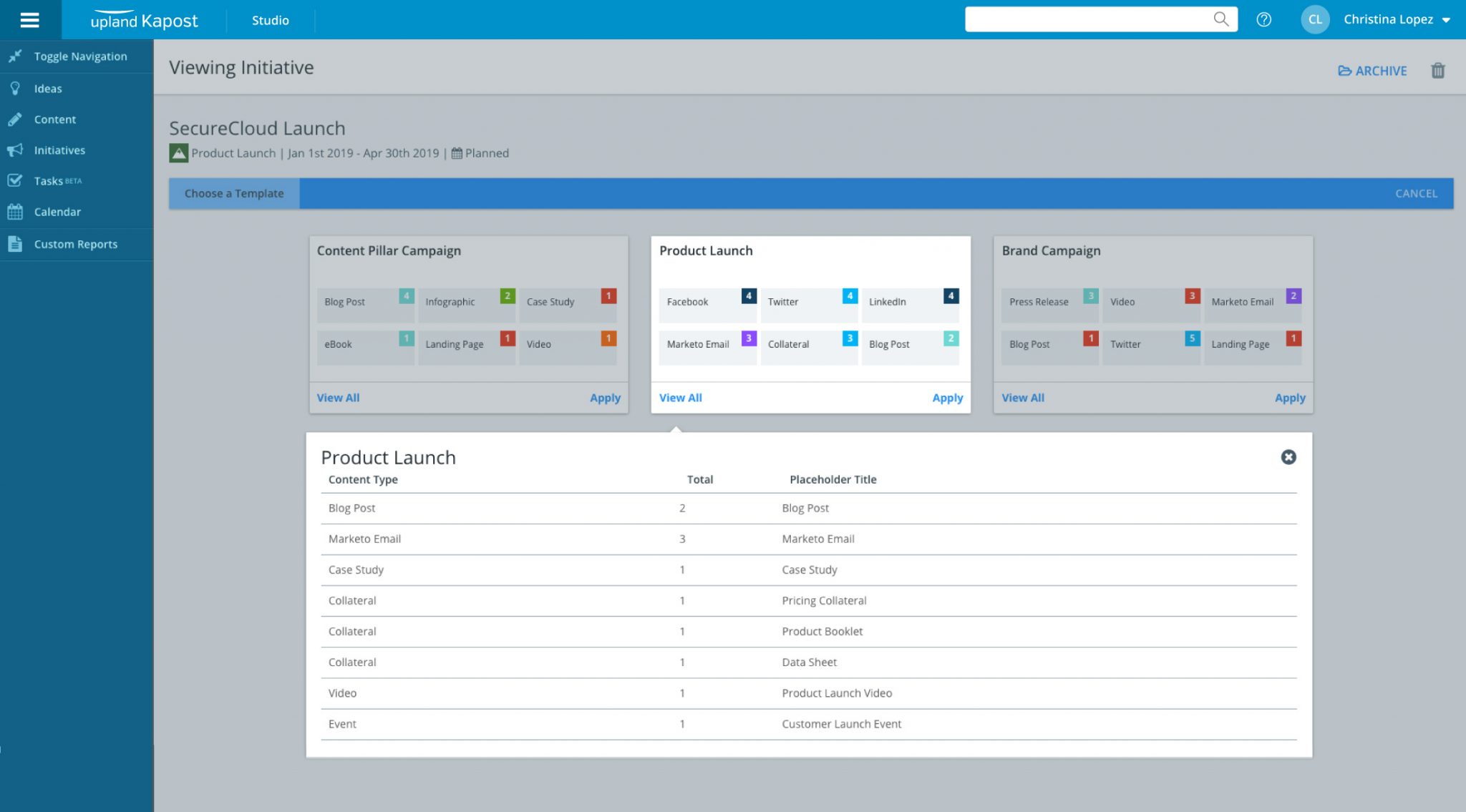1466x812 pixels.
Task: Archive the SecureCloud Launch initiative
Action: point(1372,71)
